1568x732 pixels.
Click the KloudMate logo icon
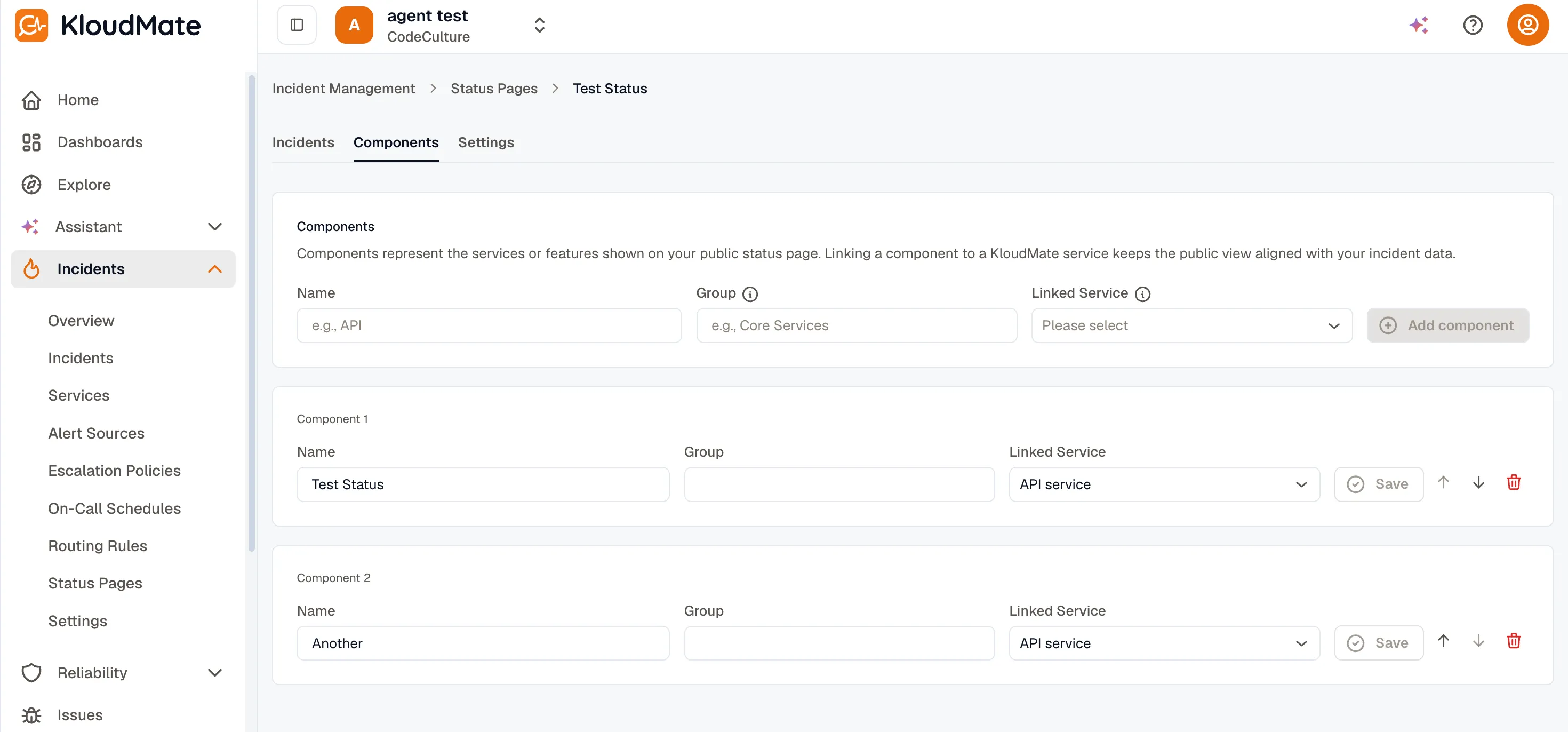pos(31,25)
